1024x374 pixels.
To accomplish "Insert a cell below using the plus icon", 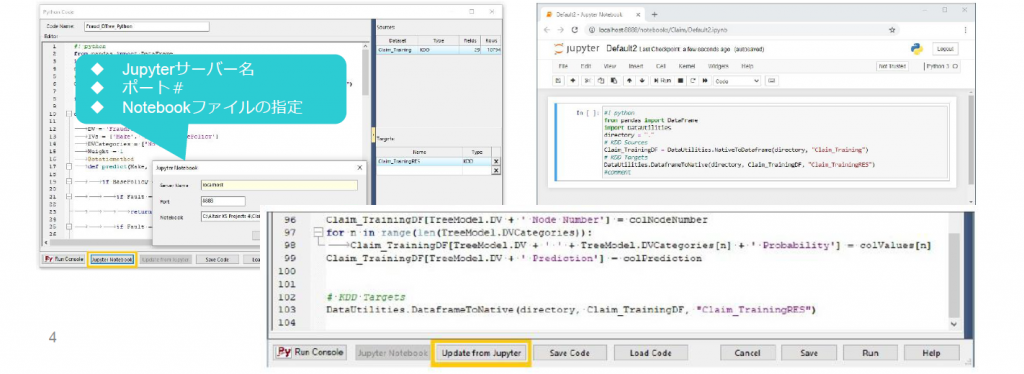I will (x=573, y=81).
